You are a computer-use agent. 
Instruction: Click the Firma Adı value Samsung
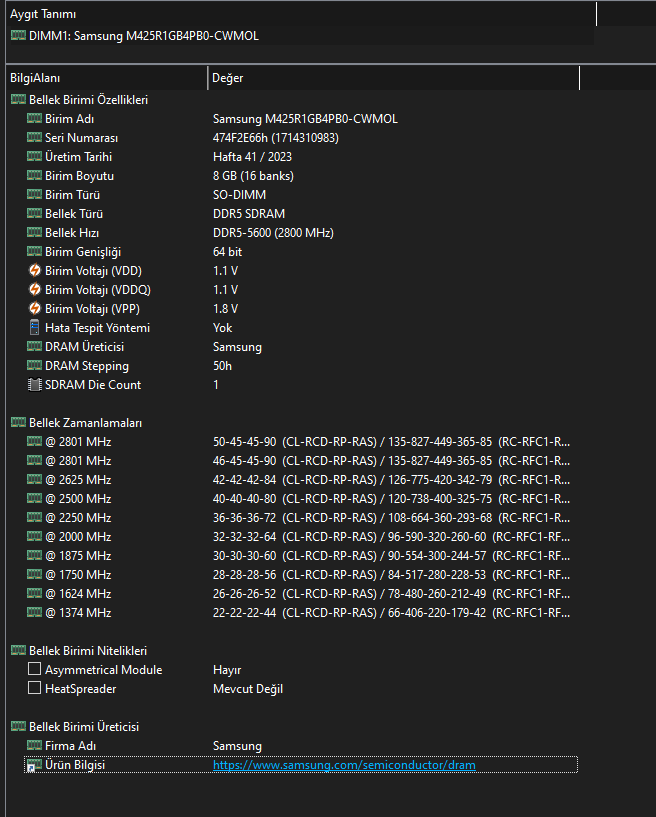[x=237, y=746]
